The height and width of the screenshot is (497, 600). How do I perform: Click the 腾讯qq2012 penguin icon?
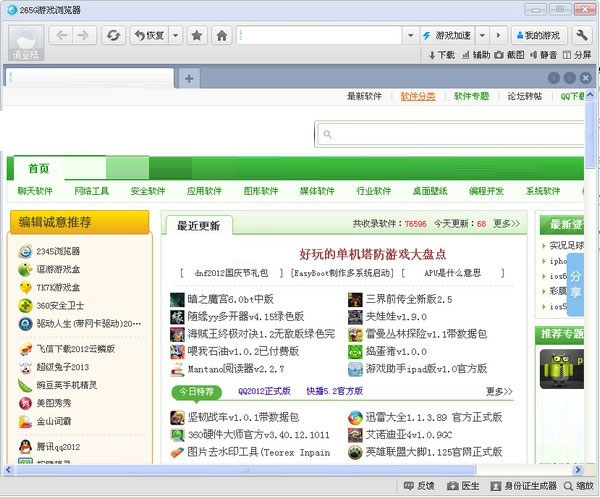pos(25,447)
